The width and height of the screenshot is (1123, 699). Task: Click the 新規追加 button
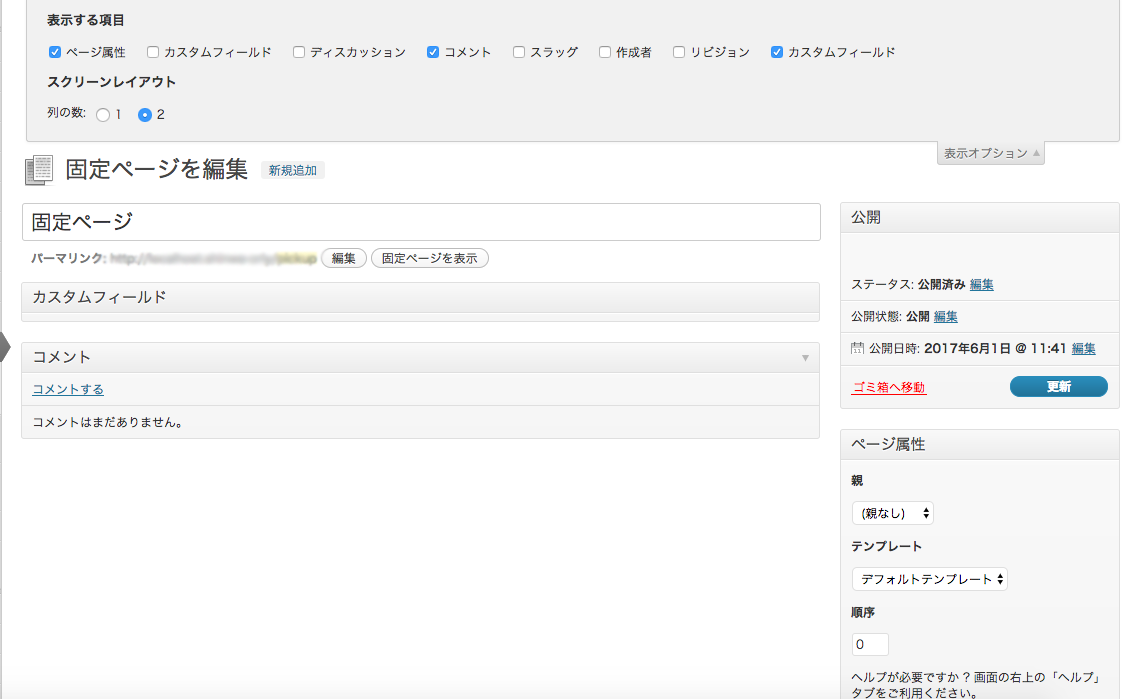292,171
